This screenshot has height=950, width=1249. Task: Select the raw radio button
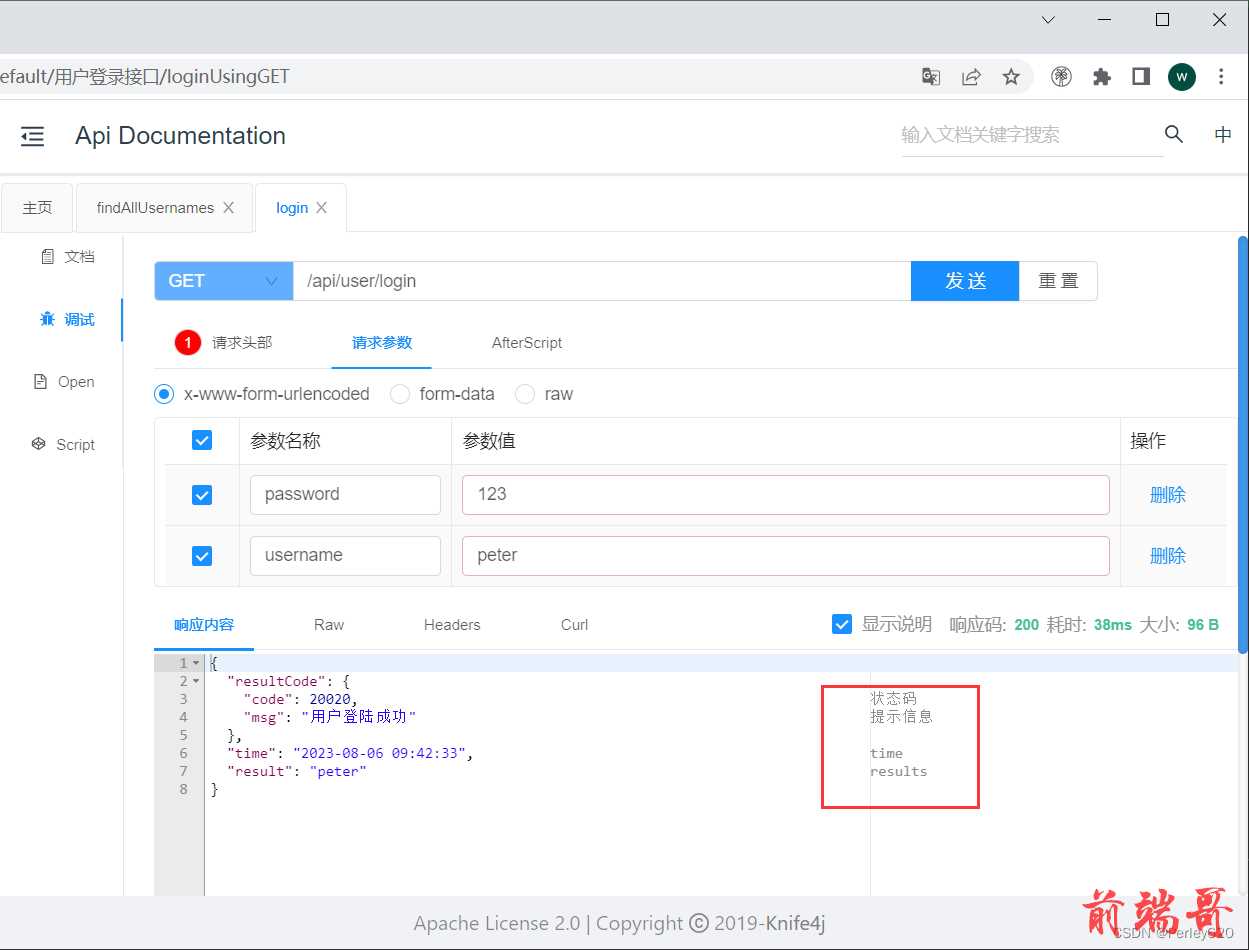(525, 394)
